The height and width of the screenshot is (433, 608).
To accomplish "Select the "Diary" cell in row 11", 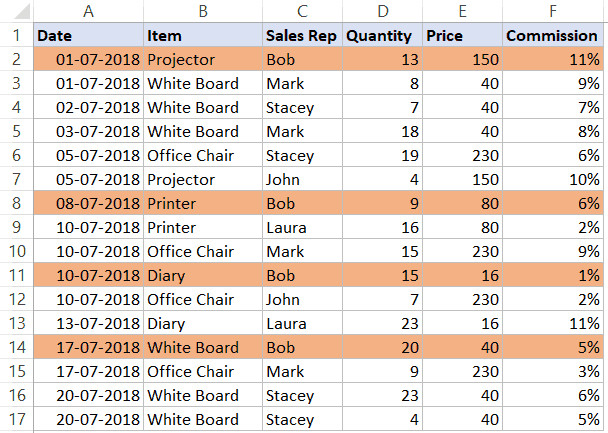I will pyautogui.click(x=202, y=276).
